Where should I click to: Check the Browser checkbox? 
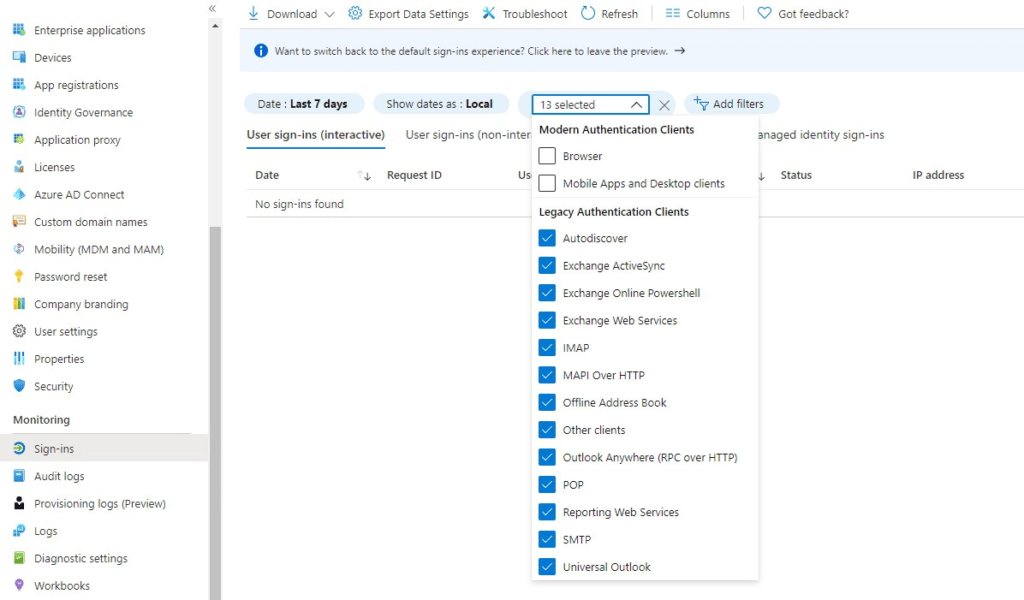point(547,156)
